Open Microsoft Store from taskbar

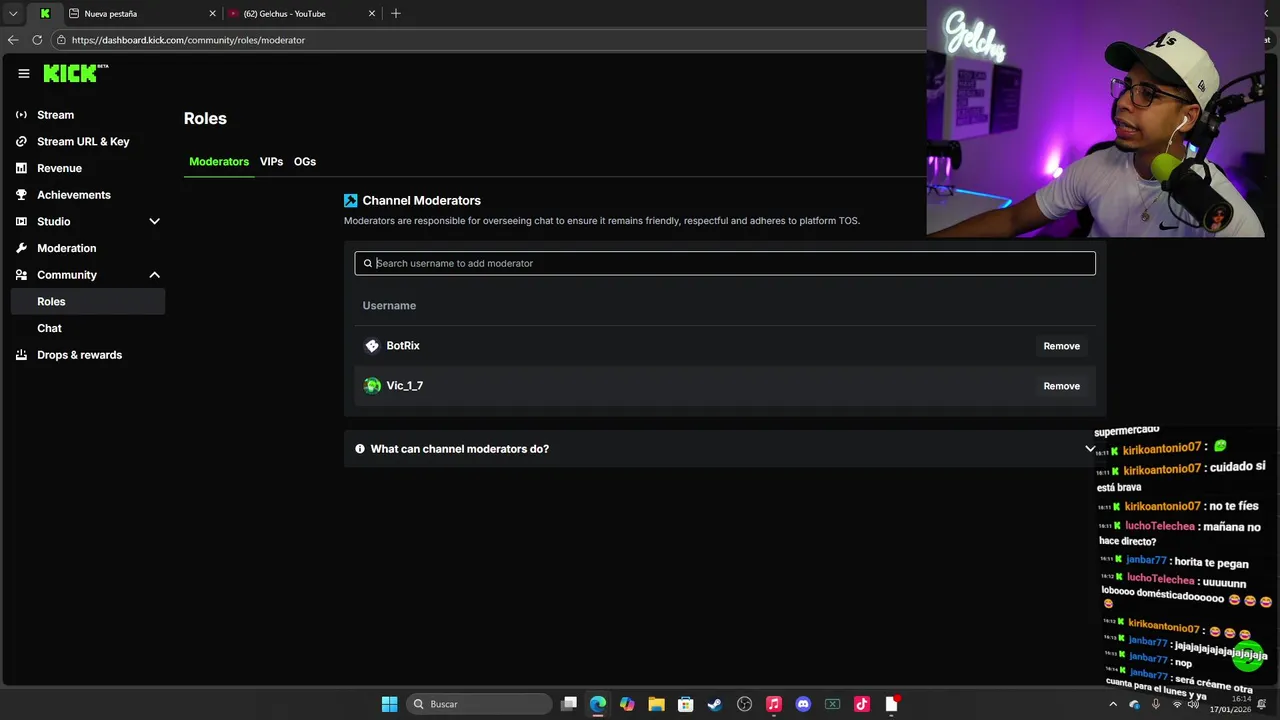[x=685, y=704]
